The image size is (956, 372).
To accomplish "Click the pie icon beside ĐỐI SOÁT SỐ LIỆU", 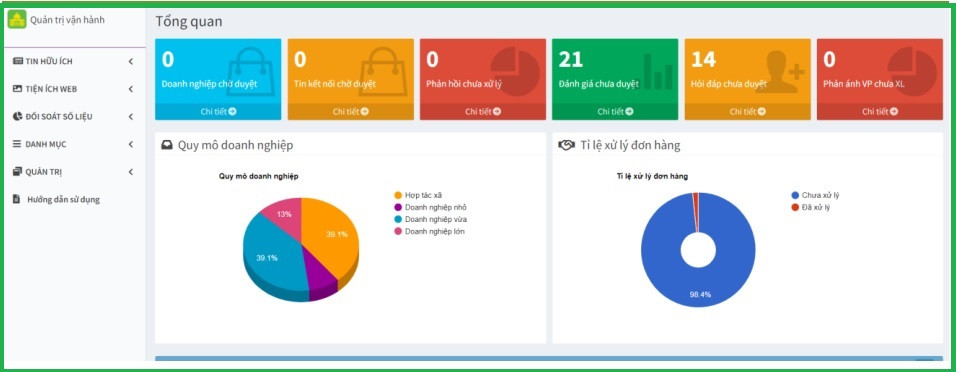I will 18,116.
